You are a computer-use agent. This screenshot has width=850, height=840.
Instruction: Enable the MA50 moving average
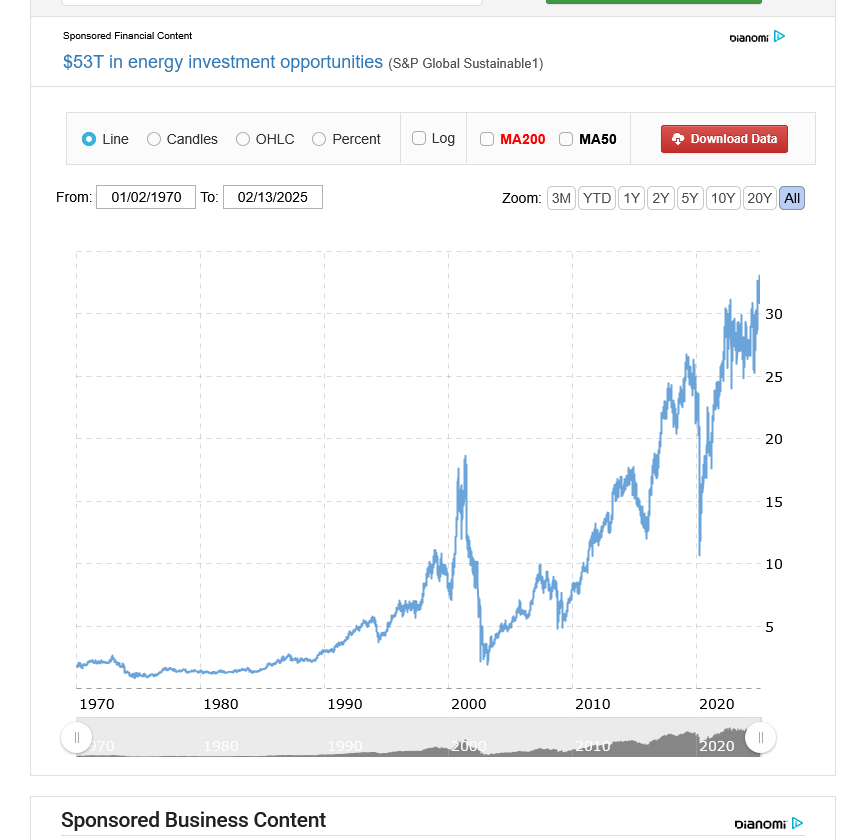pyautogui.click(x=566, y=139)
